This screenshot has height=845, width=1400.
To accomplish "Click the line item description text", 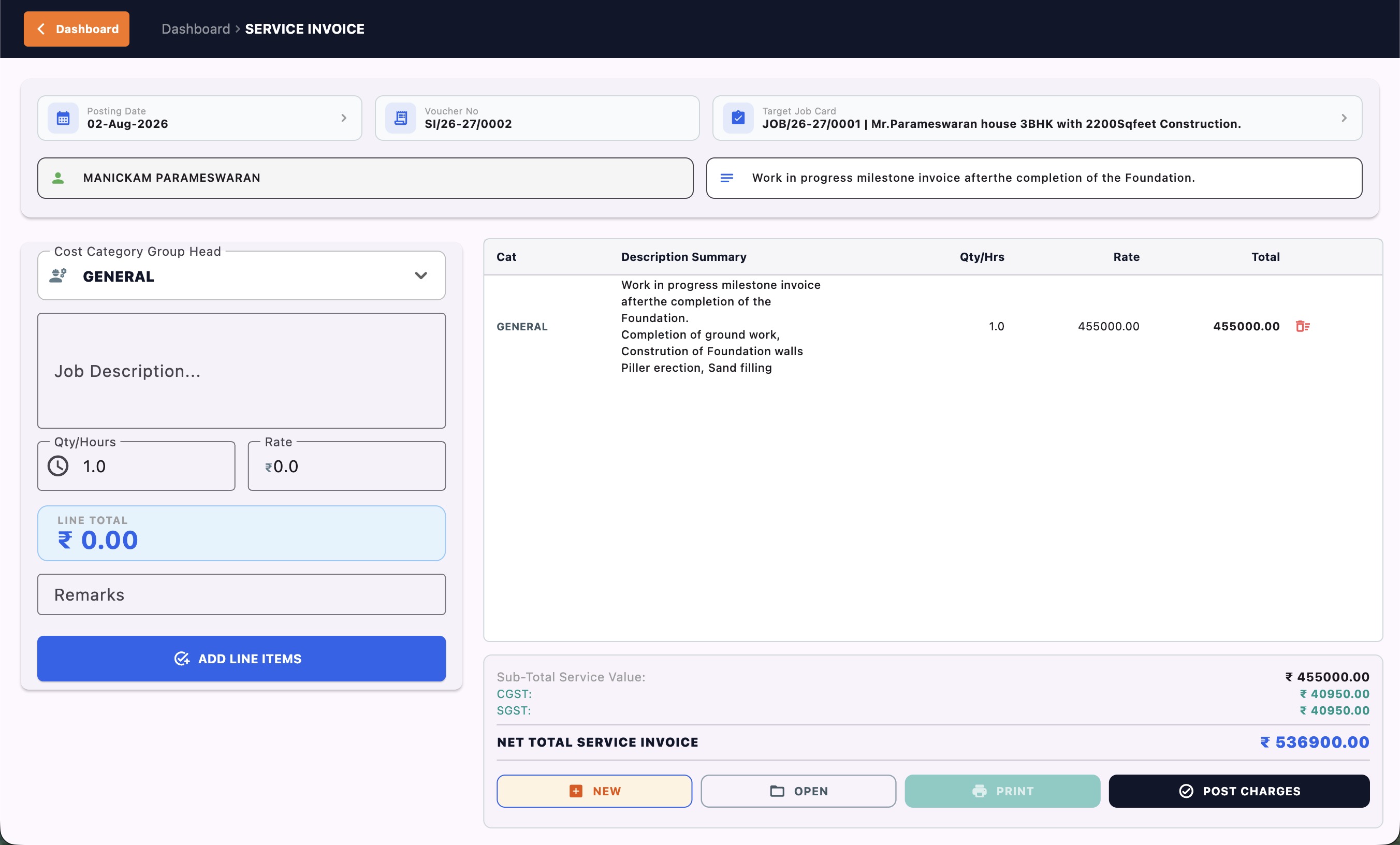I will [721, 326].
